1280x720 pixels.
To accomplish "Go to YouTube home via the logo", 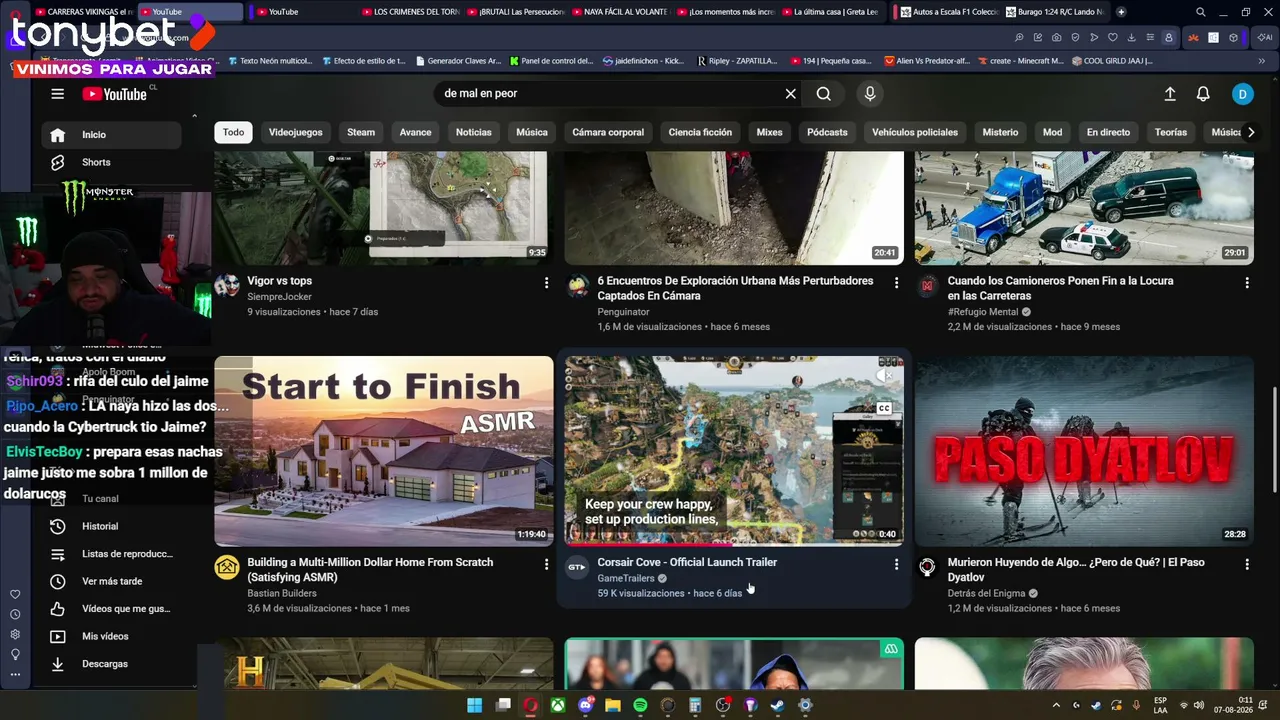I will (x=115, y=94).
